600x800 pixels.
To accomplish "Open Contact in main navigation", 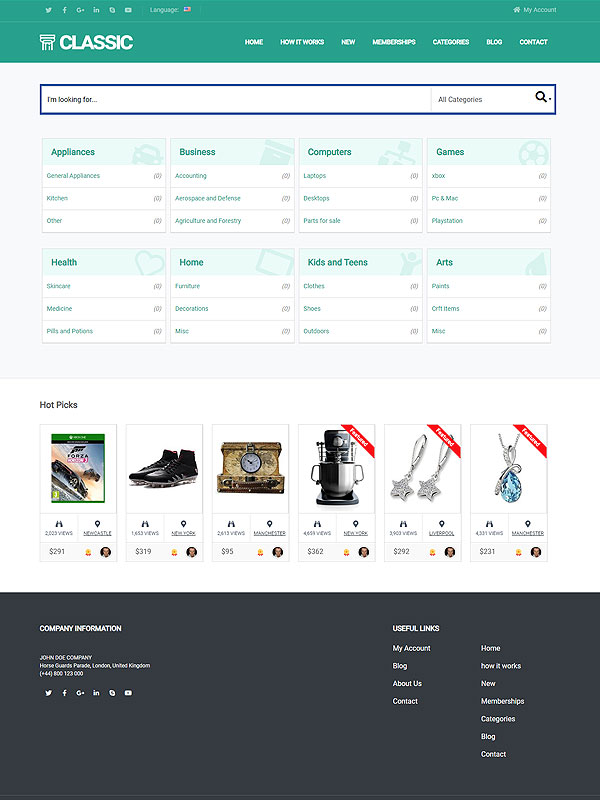I will point(533,42).
